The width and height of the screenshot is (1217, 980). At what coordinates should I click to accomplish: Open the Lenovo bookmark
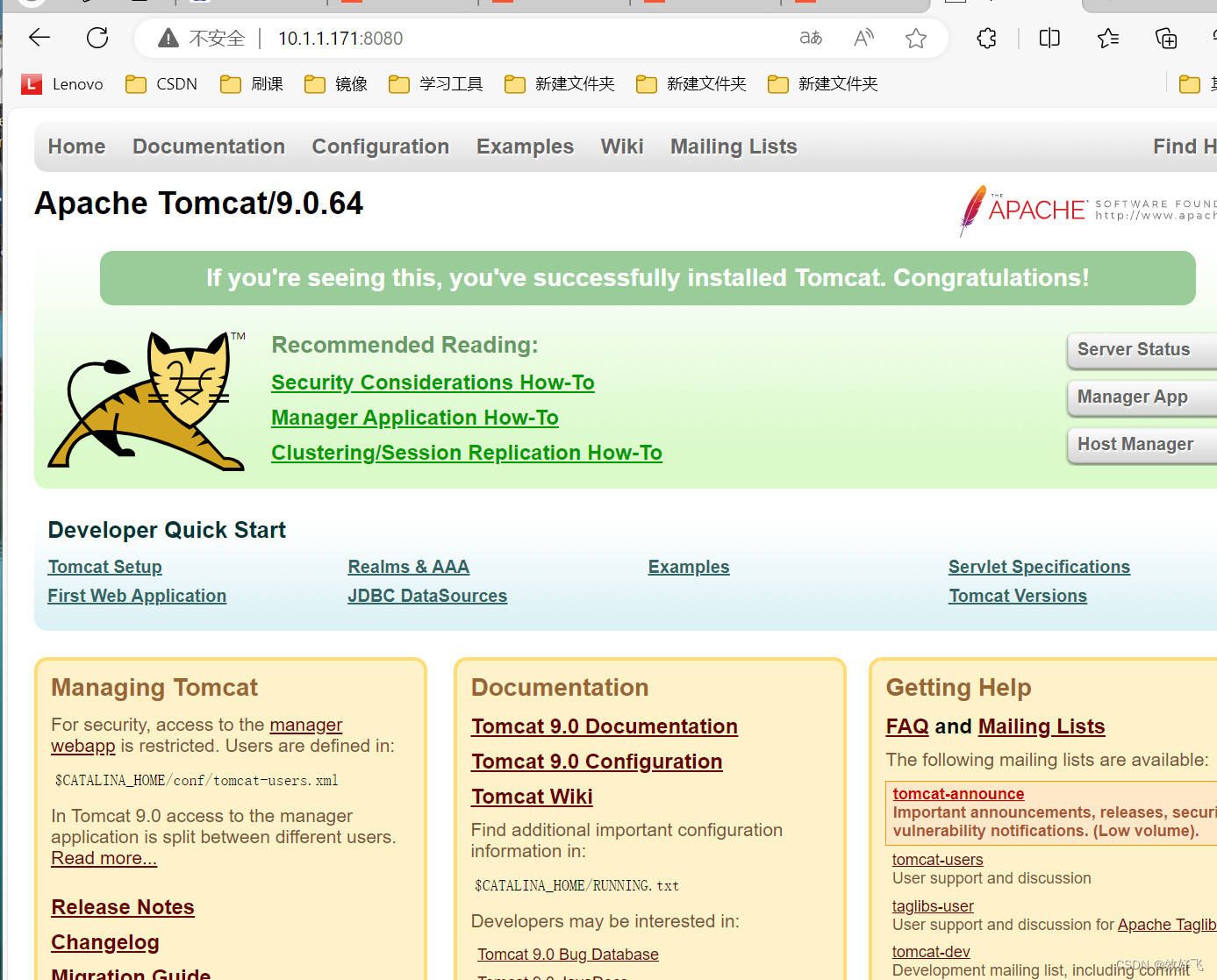(62, 84)
